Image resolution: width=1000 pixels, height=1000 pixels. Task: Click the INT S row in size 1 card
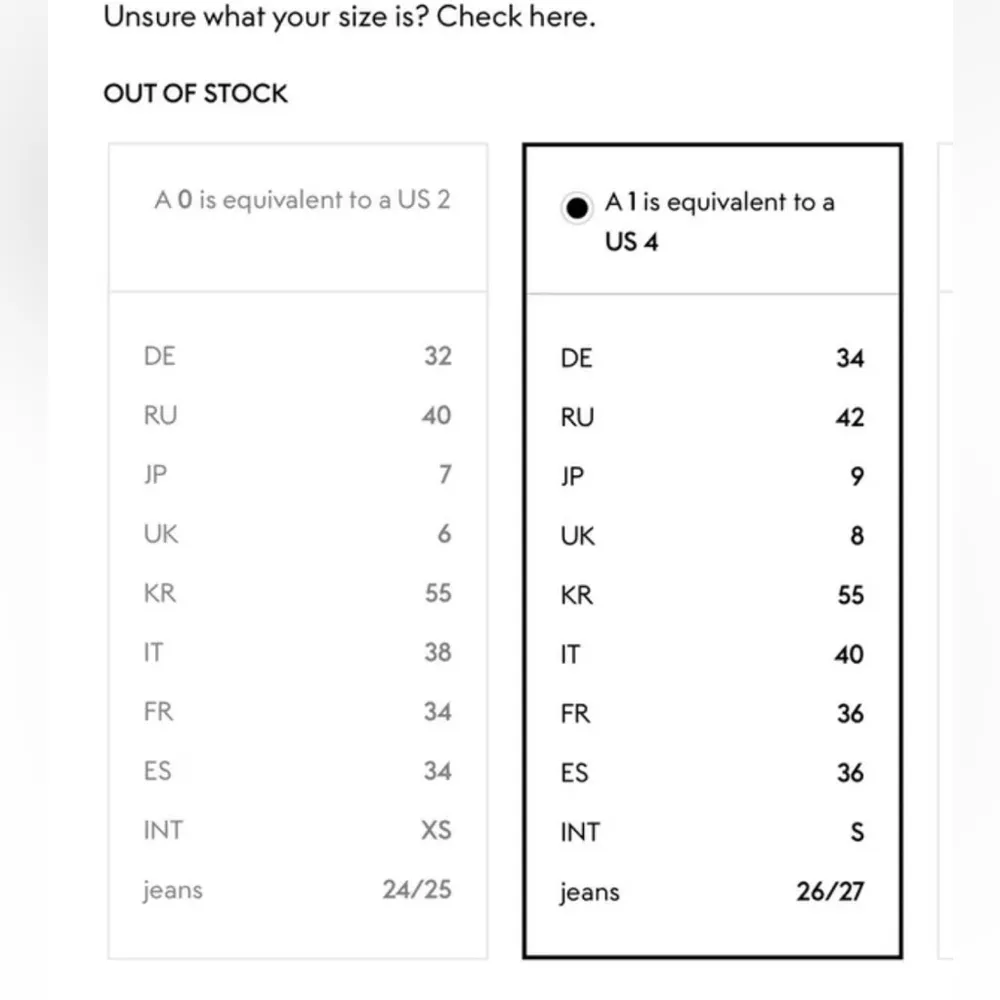click(712, 832)
